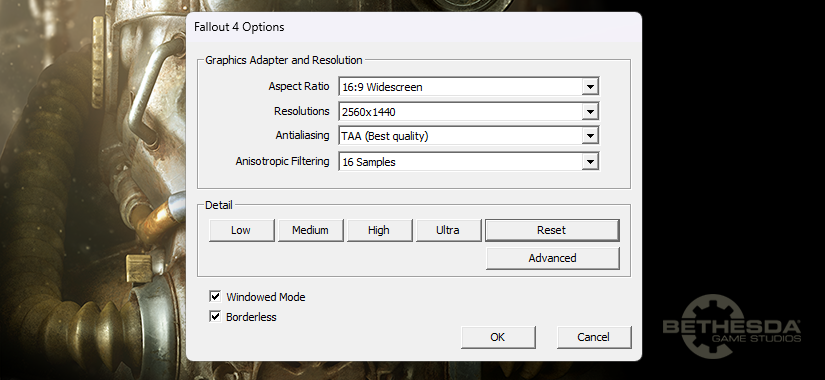825x380 pixels.
Task: Click the 16:9 Widescreen combo box field
Action: coord(460,87)
